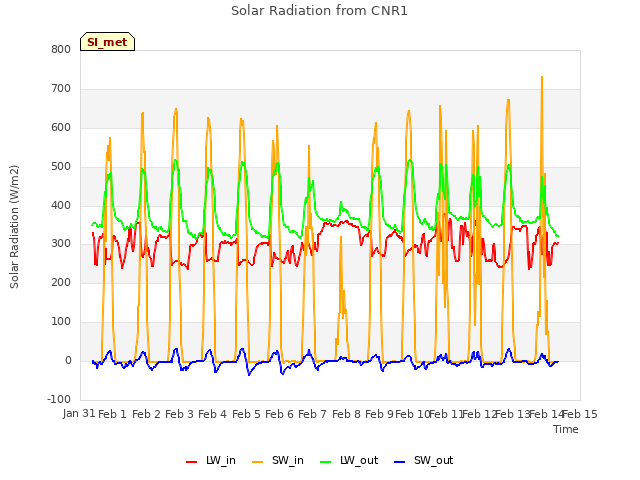Click the Feb 10 x-axis label
This screenshot has height=480, width=640.
point(413,414)
